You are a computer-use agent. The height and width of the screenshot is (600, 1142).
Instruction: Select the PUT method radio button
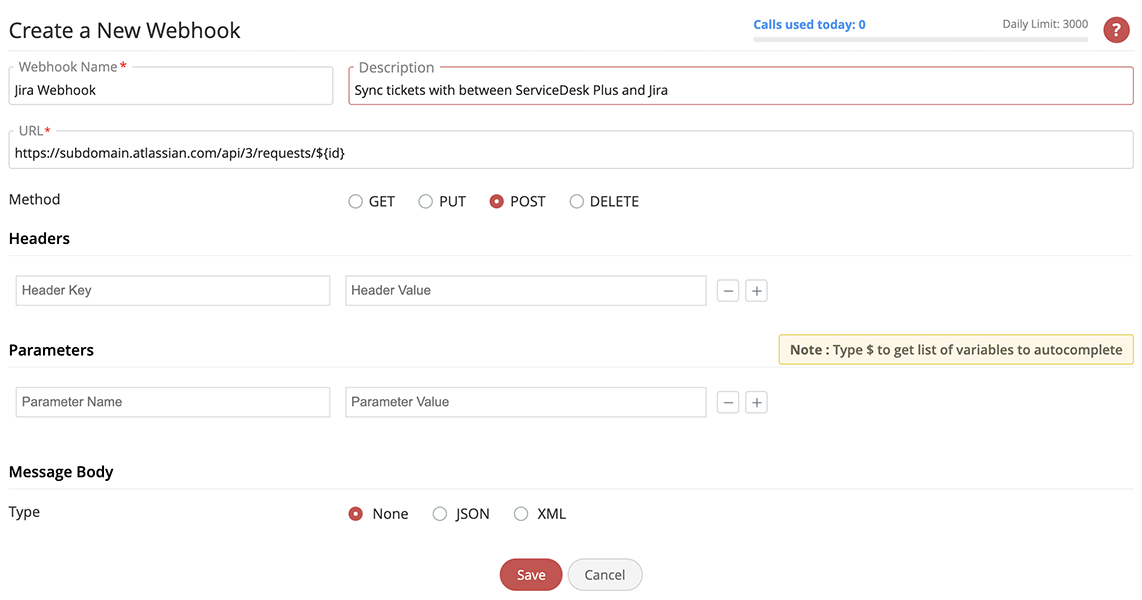(x=425, y=202)
